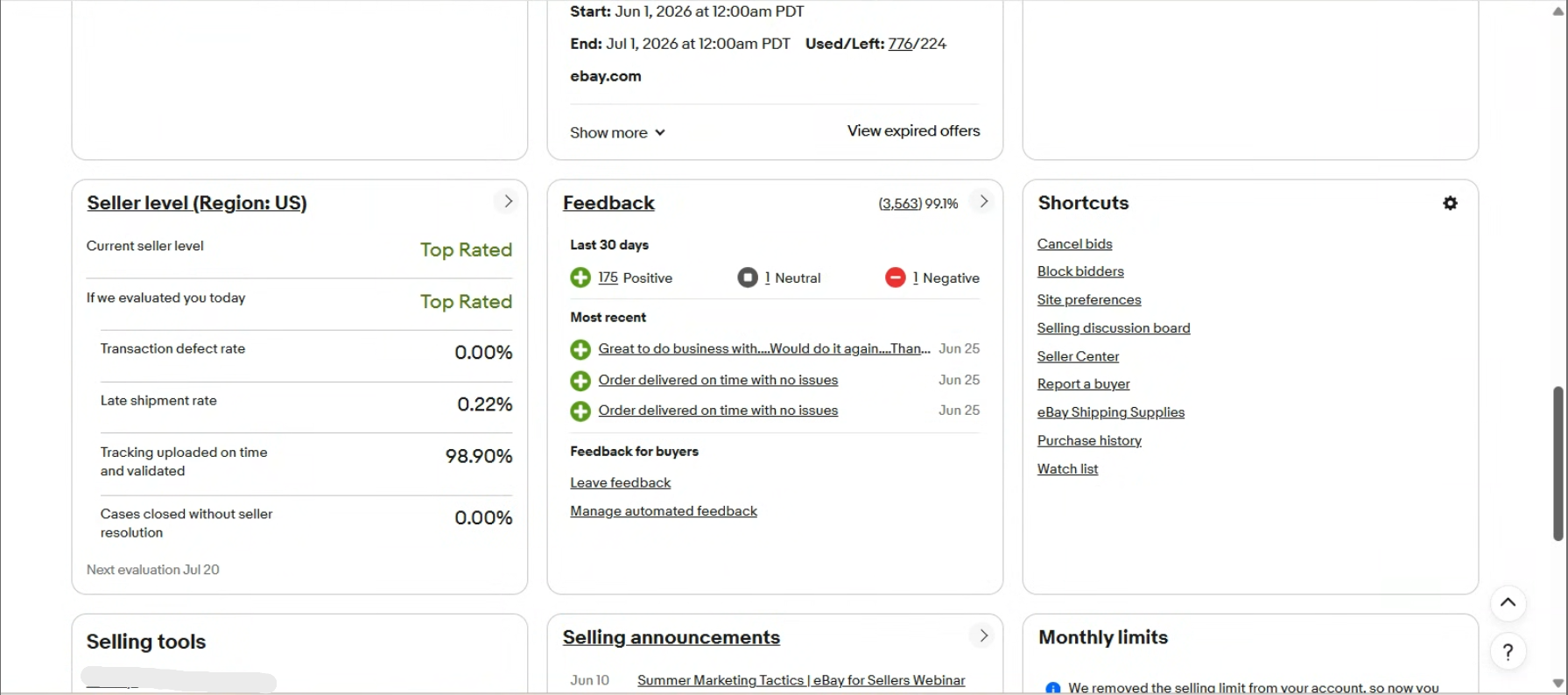Viewport: 1568px width, 695px height.
Task: Open the help question mark button
Action: click(x=1508, y=652)
